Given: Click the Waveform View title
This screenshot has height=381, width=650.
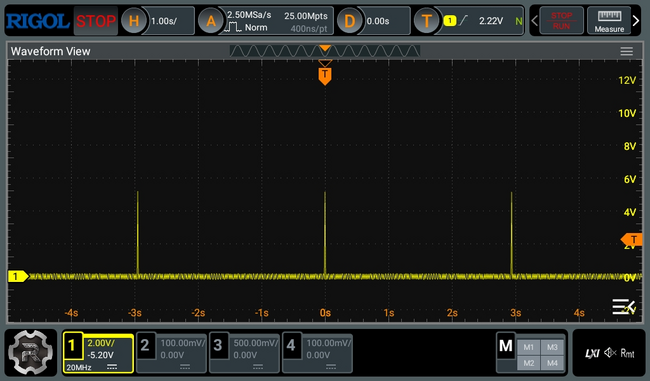Looking at the screenshot, I should (x=50, y=51).
